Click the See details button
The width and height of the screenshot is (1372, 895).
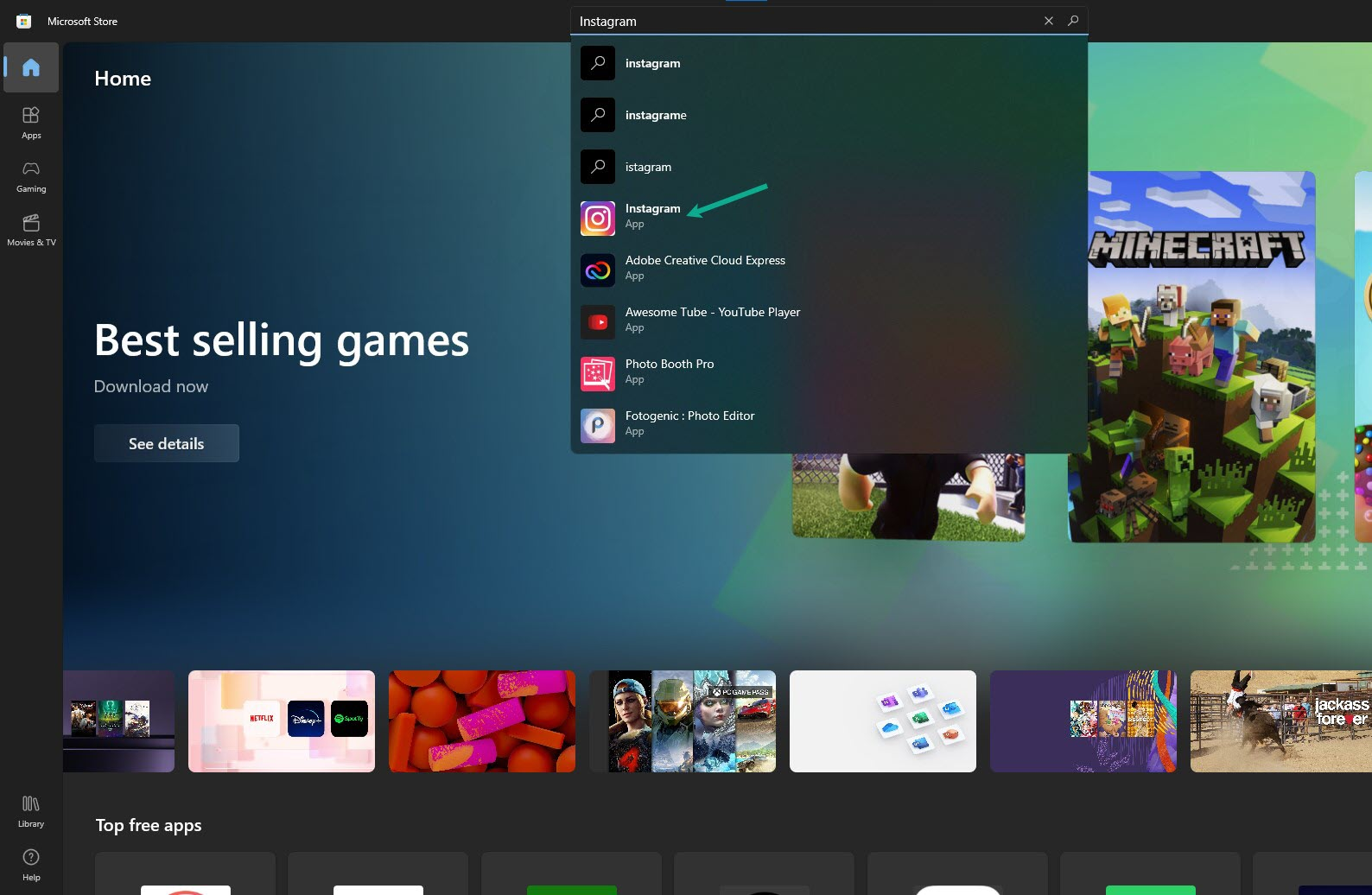(x=167, y=443)
